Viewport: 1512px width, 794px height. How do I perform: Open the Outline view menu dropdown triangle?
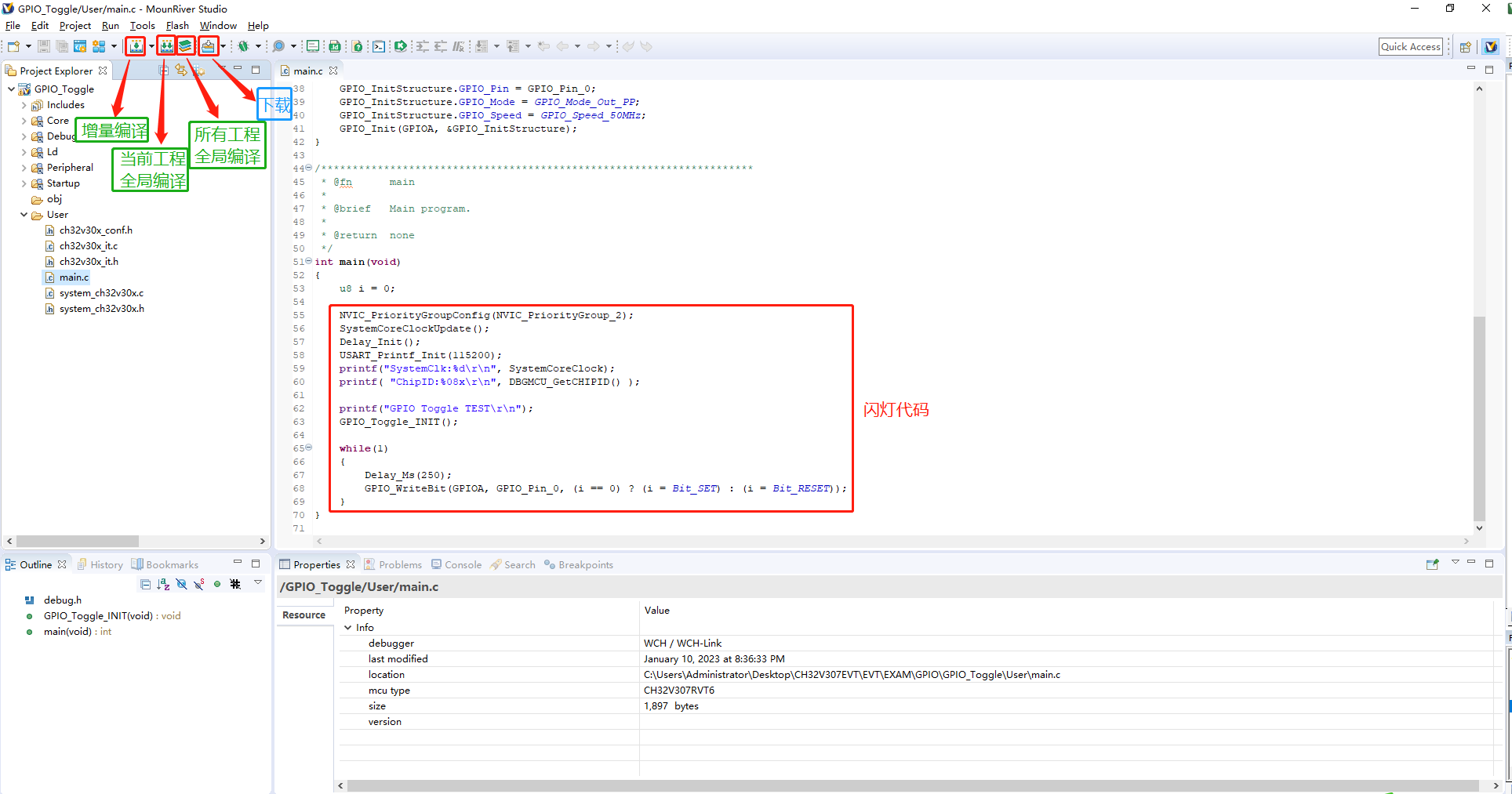point(257,582)
